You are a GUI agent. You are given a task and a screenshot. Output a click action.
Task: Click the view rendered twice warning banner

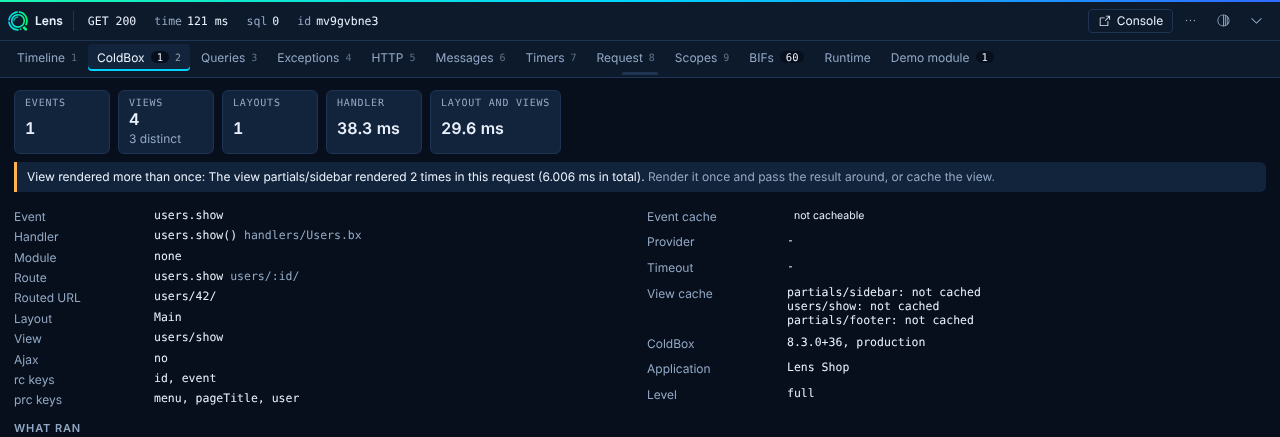[x=640, y=177]
